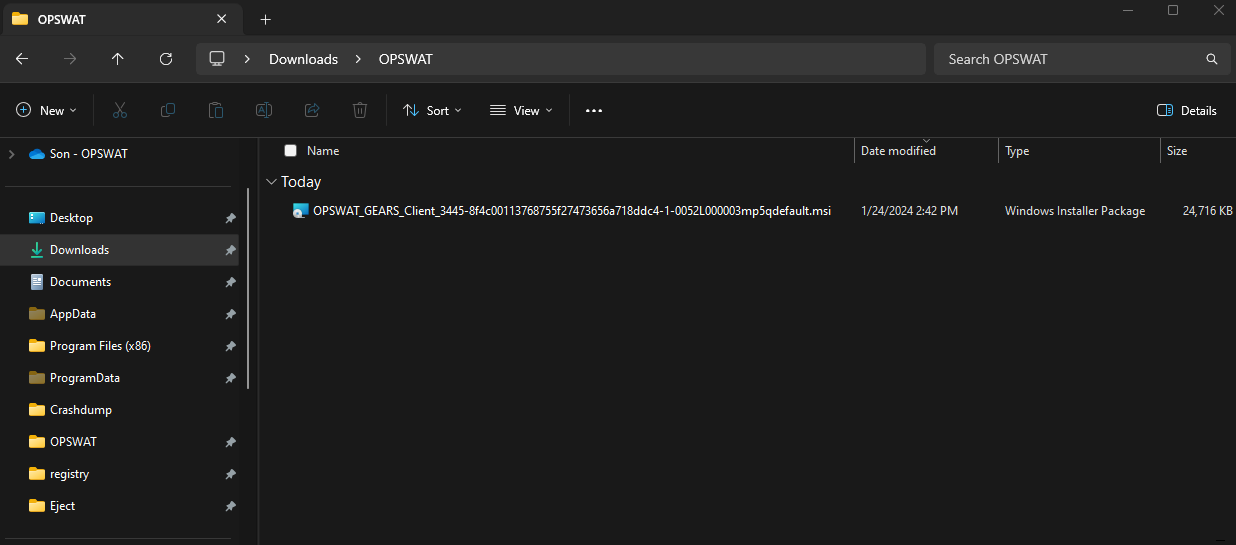This screenshot has height=545, width=1236.
Task: Click the Share icon in toolbar
Action: pyautogui.click(x=312, y=110)
